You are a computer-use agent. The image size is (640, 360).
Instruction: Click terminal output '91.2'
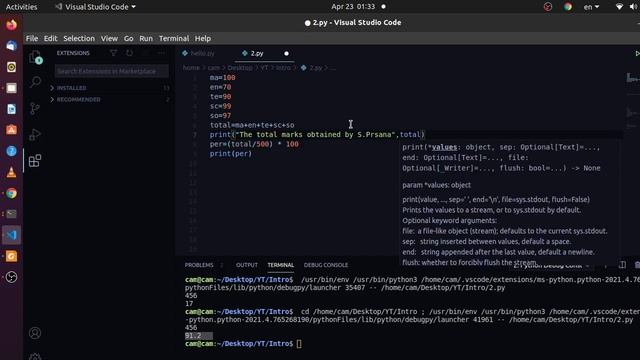(x=193, y=336)
